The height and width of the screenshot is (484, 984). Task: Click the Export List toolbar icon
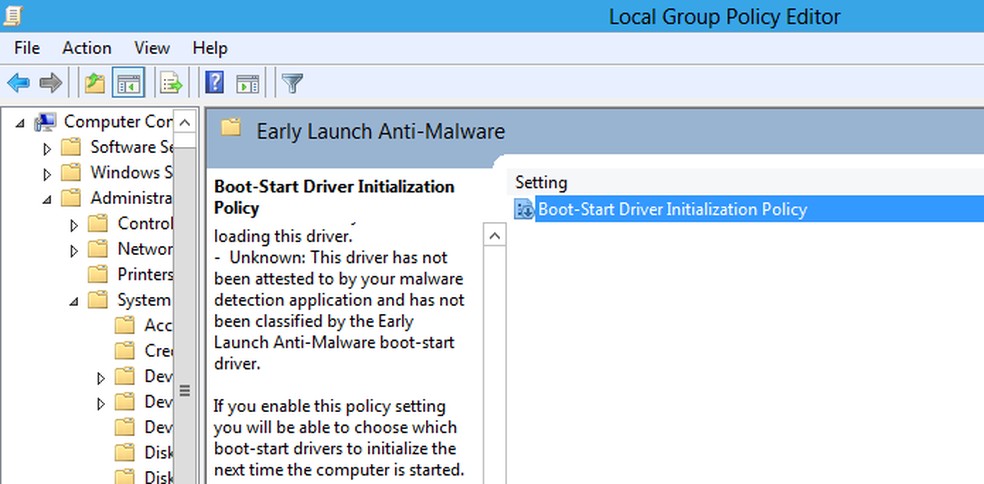pyautogui.click(x=171, y=82)
